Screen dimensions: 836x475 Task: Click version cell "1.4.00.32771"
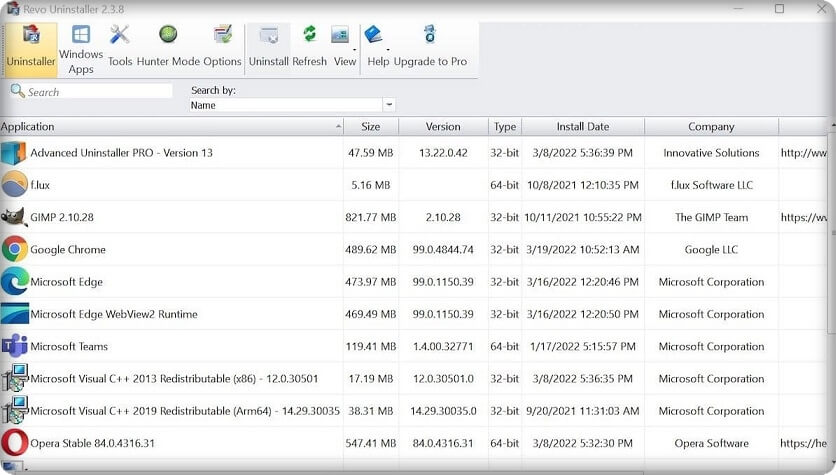click(x=443, y=346)
